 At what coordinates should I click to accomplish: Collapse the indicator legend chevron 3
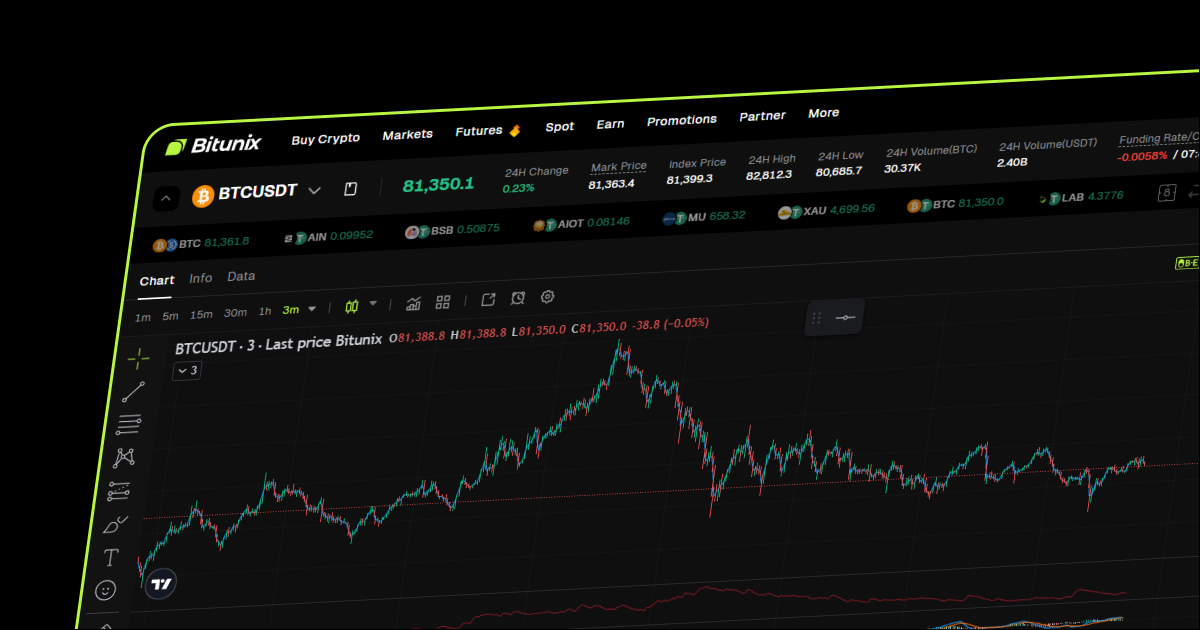point(187,371)
